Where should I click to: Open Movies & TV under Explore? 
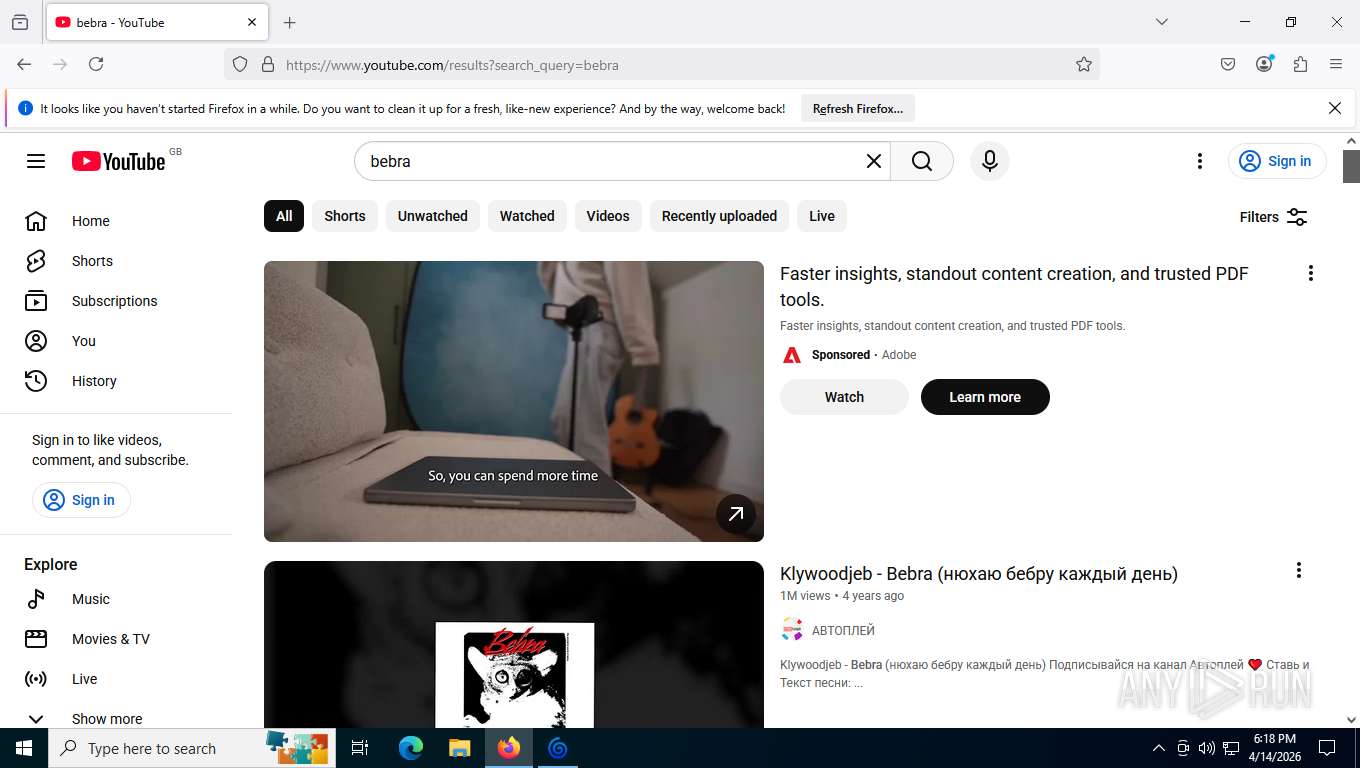(x=116, y=639)
